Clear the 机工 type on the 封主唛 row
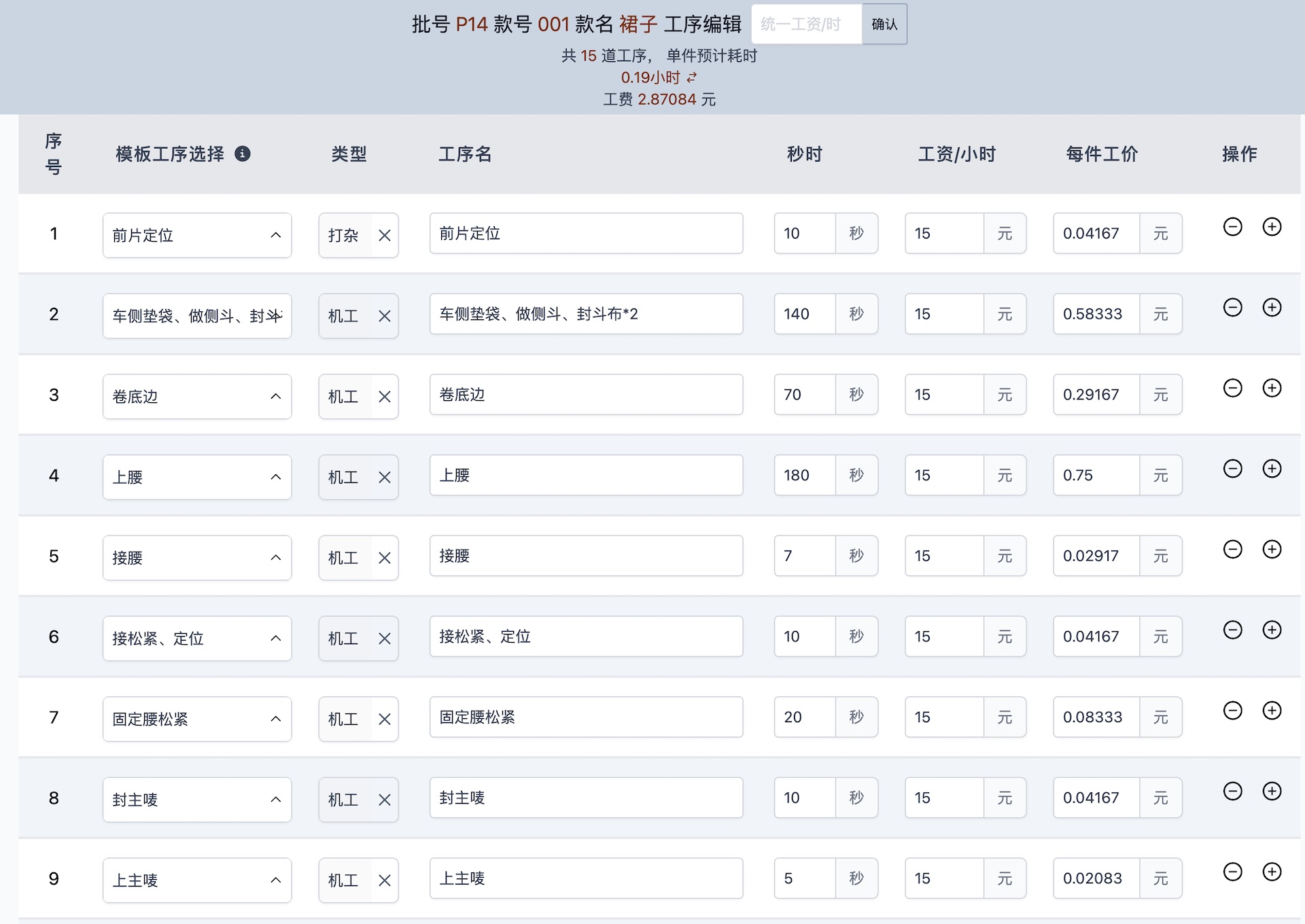The image size is (1305, 924). click(x=385, y=799)
